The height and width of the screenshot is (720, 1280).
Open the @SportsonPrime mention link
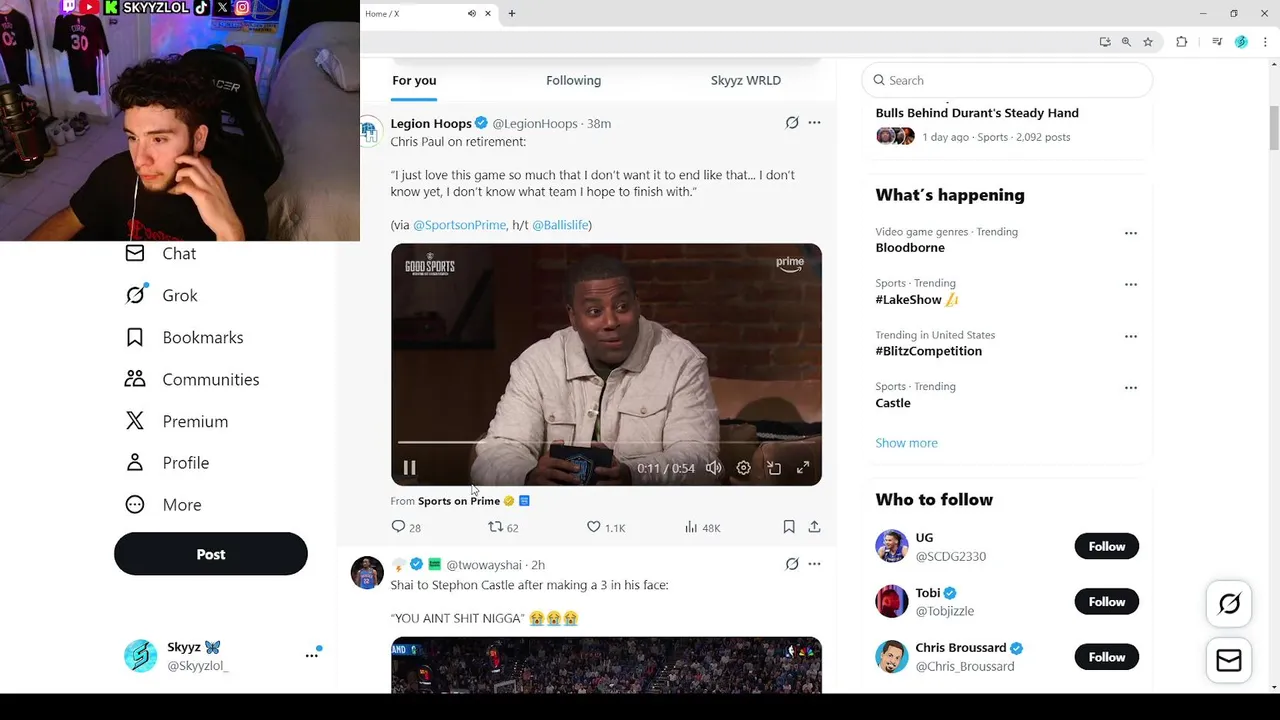point(459,225)
